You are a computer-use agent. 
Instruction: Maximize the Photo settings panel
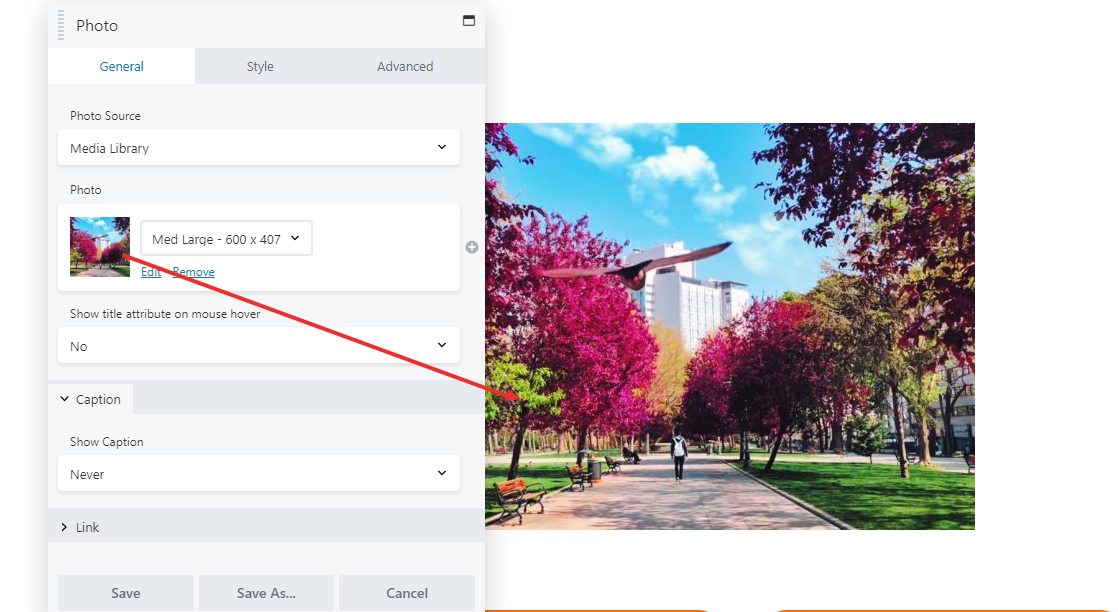point(468,21)
